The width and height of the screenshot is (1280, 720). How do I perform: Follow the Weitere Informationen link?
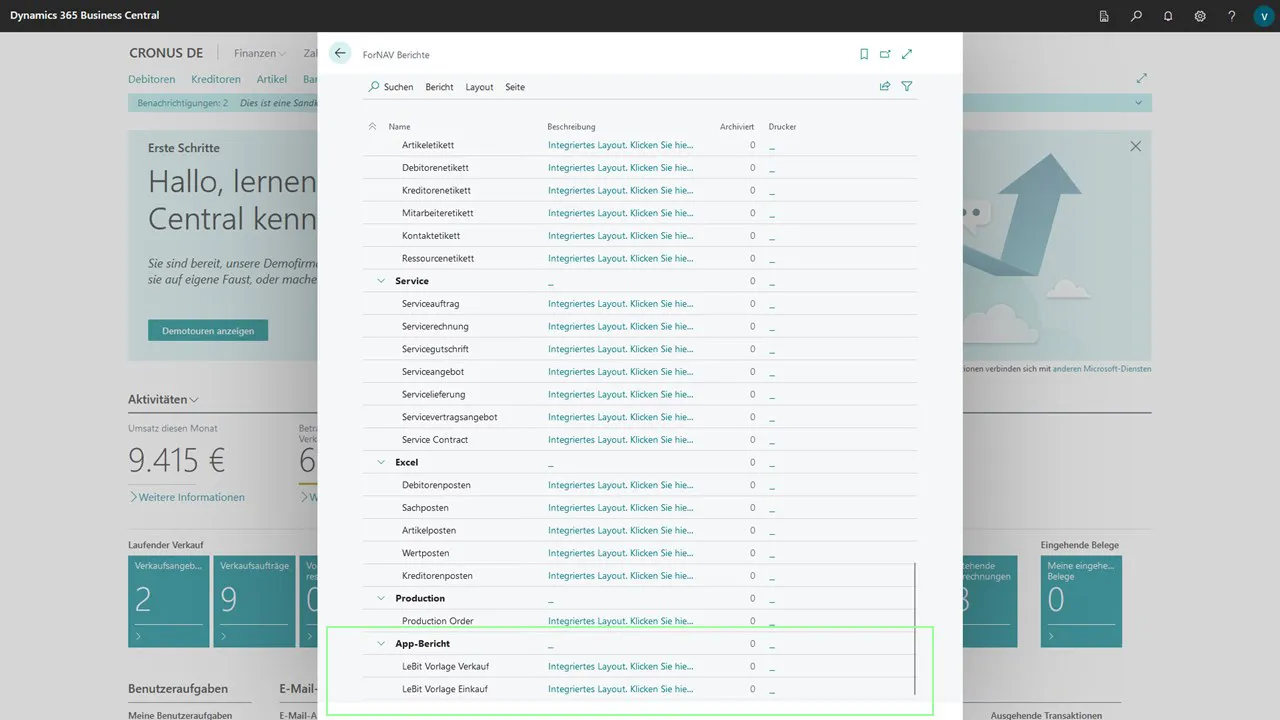click(x=187, y=497)
